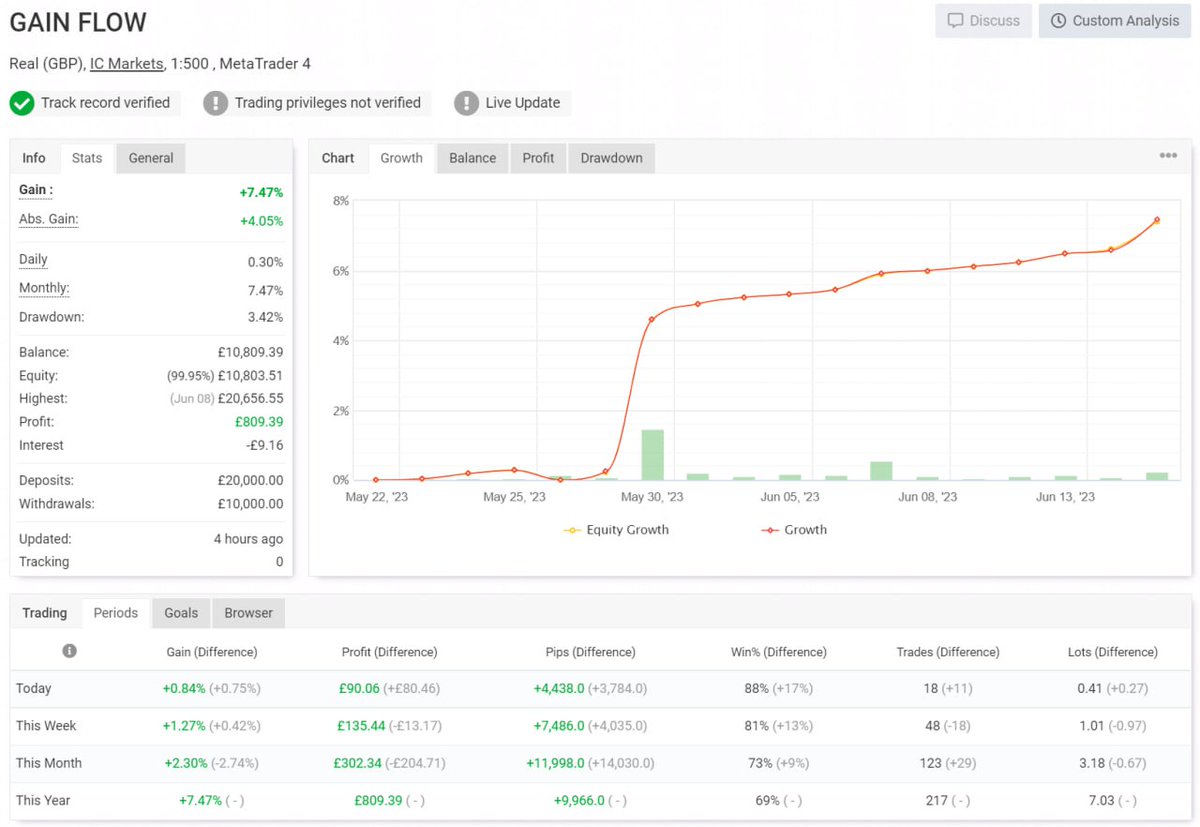Open the Trading tab
This screenshot has height=827, width=1200.
pos(45,613)
